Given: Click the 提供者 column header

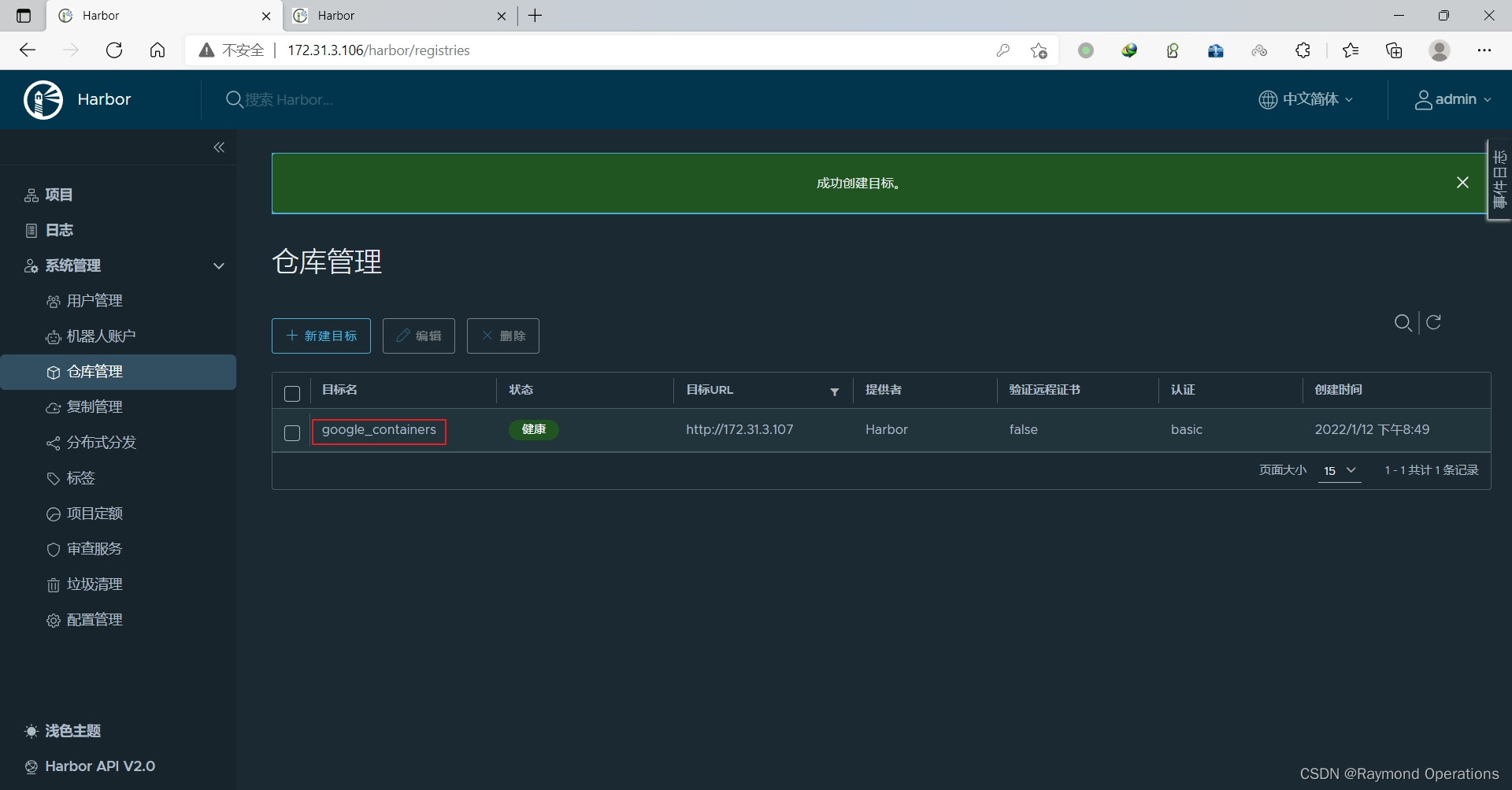Looking at the screenshot, I should coord(884,390).
